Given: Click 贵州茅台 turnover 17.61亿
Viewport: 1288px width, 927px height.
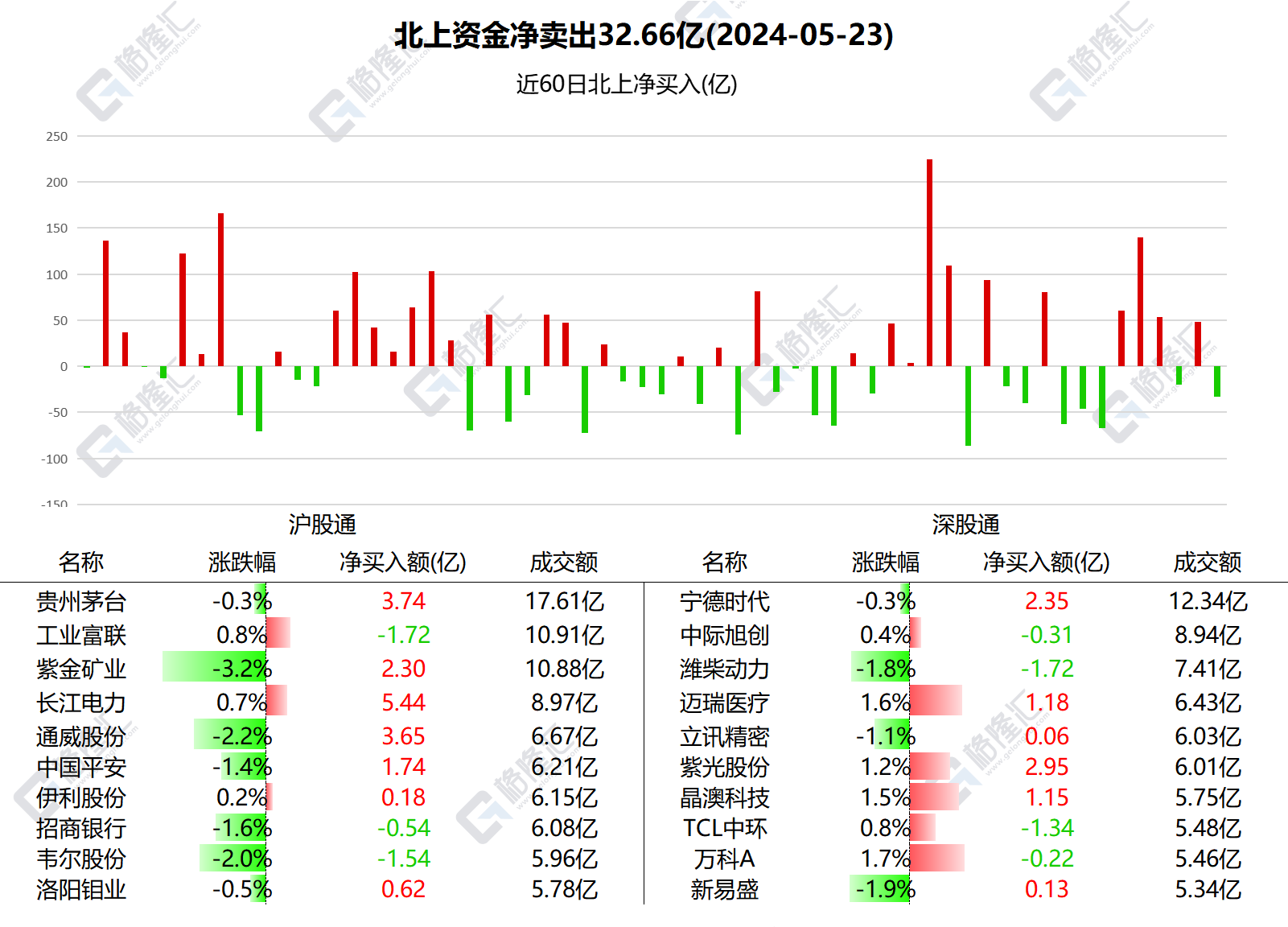Looking at the screenshot, I should [x=565, y=601].
